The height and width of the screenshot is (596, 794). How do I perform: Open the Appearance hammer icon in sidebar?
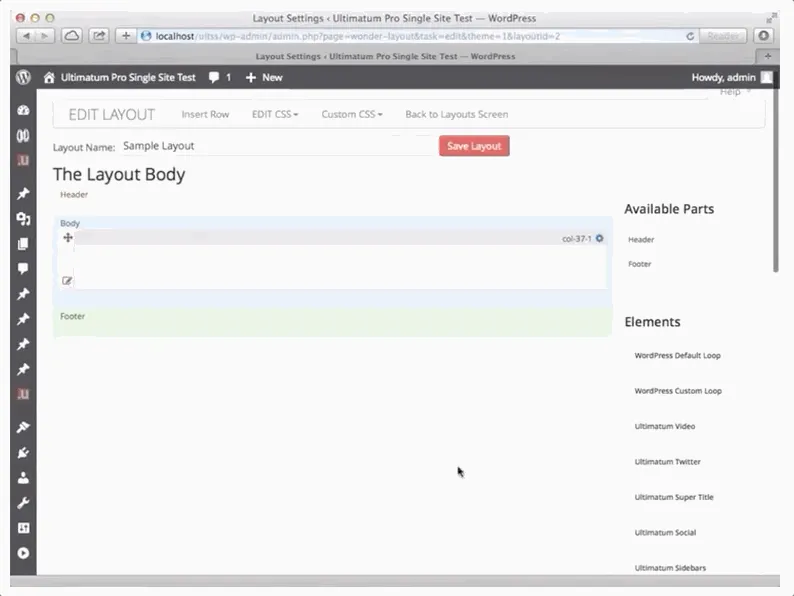[x=23, y=427]
